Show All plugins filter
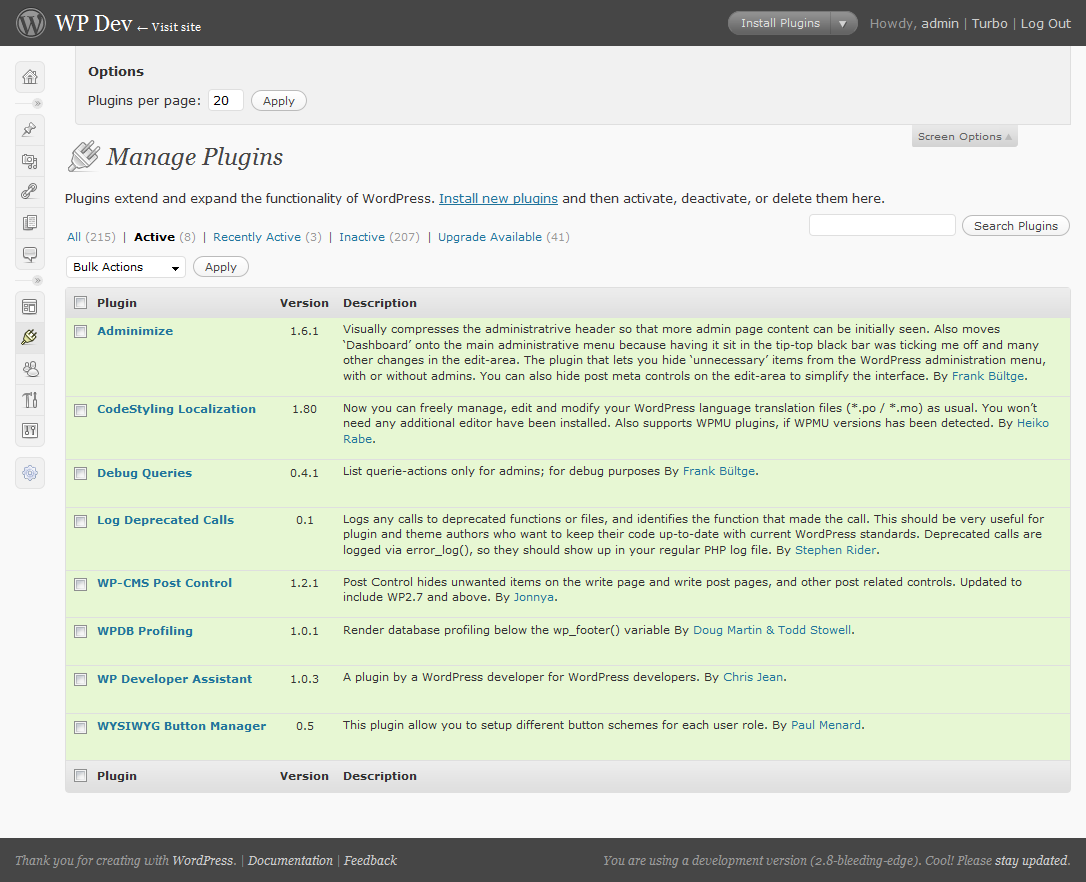The image size is (1086, 882). coord(74,237)
